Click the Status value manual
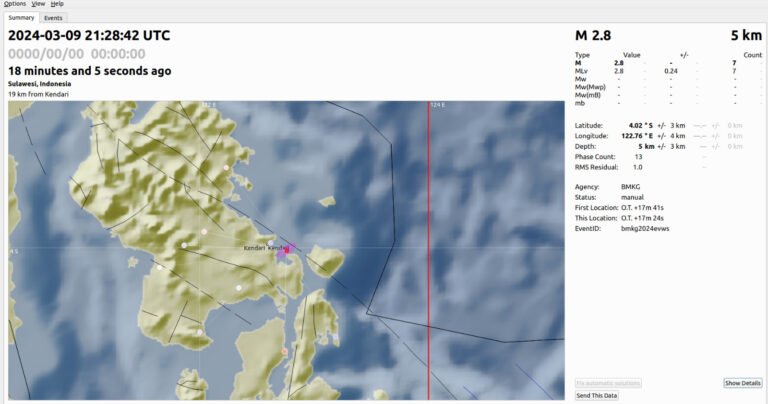 632,197
